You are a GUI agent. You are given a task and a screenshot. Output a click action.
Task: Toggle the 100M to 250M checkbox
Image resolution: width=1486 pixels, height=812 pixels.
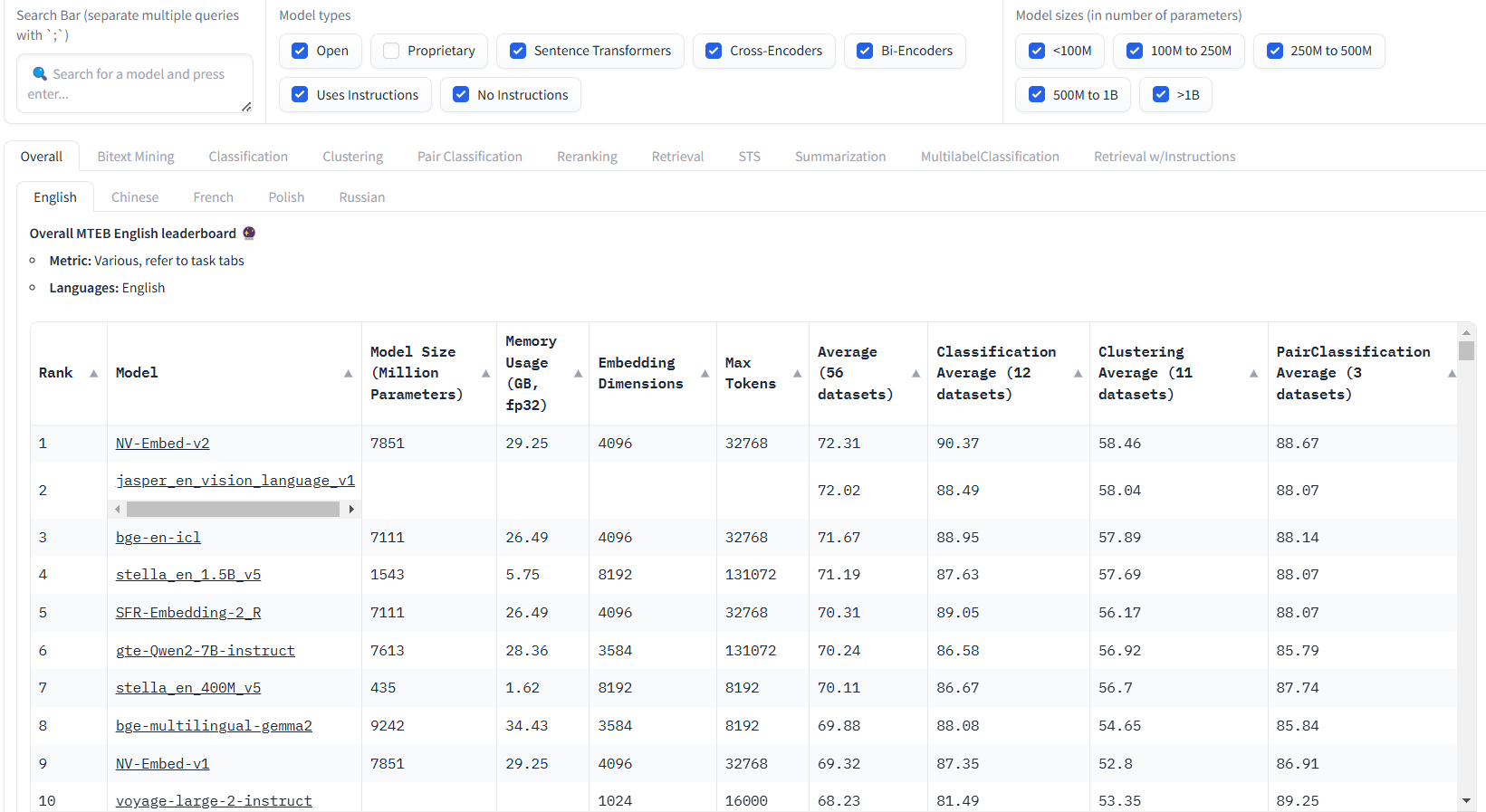(1135, 51)
